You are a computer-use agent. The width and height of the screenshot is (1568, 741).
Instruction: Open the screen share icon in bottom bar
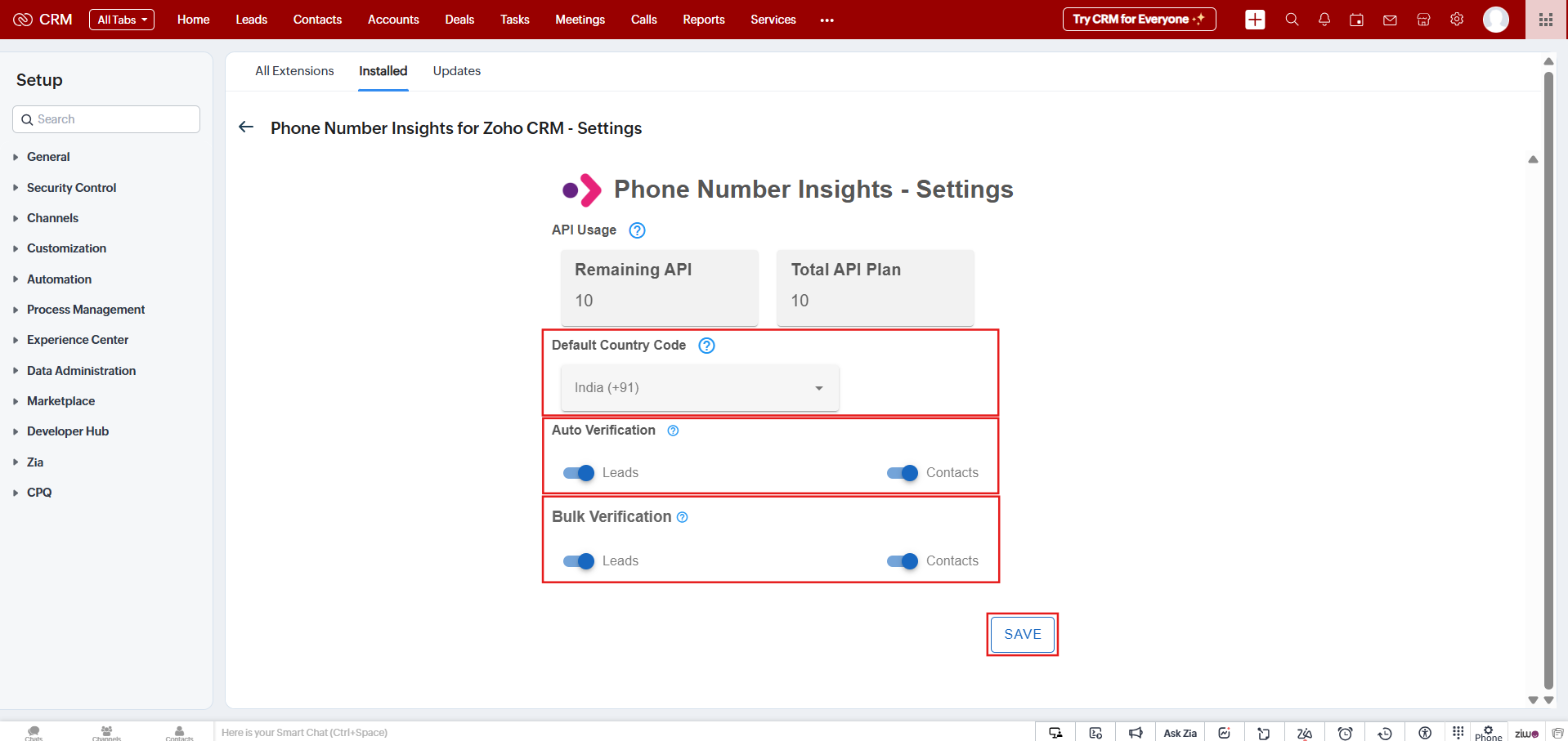[x=1055, y=732]
